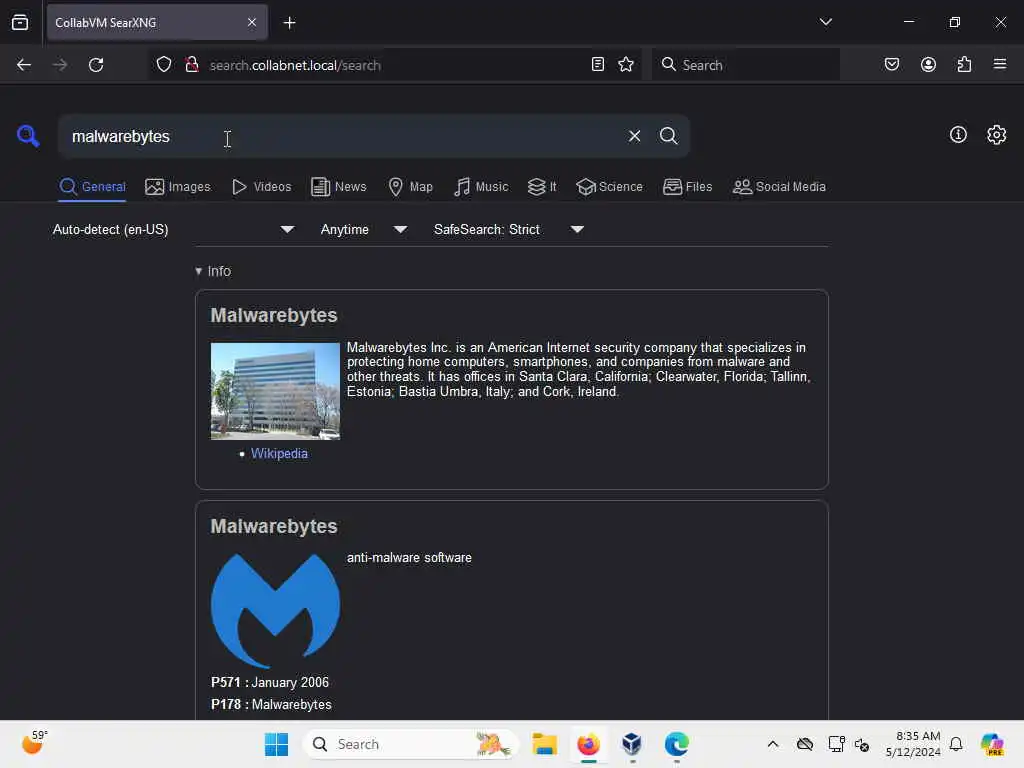Open VirtualBox from the taskbar
The height and width of the screenshot is (768, 1024).
(x=632, y=744)
